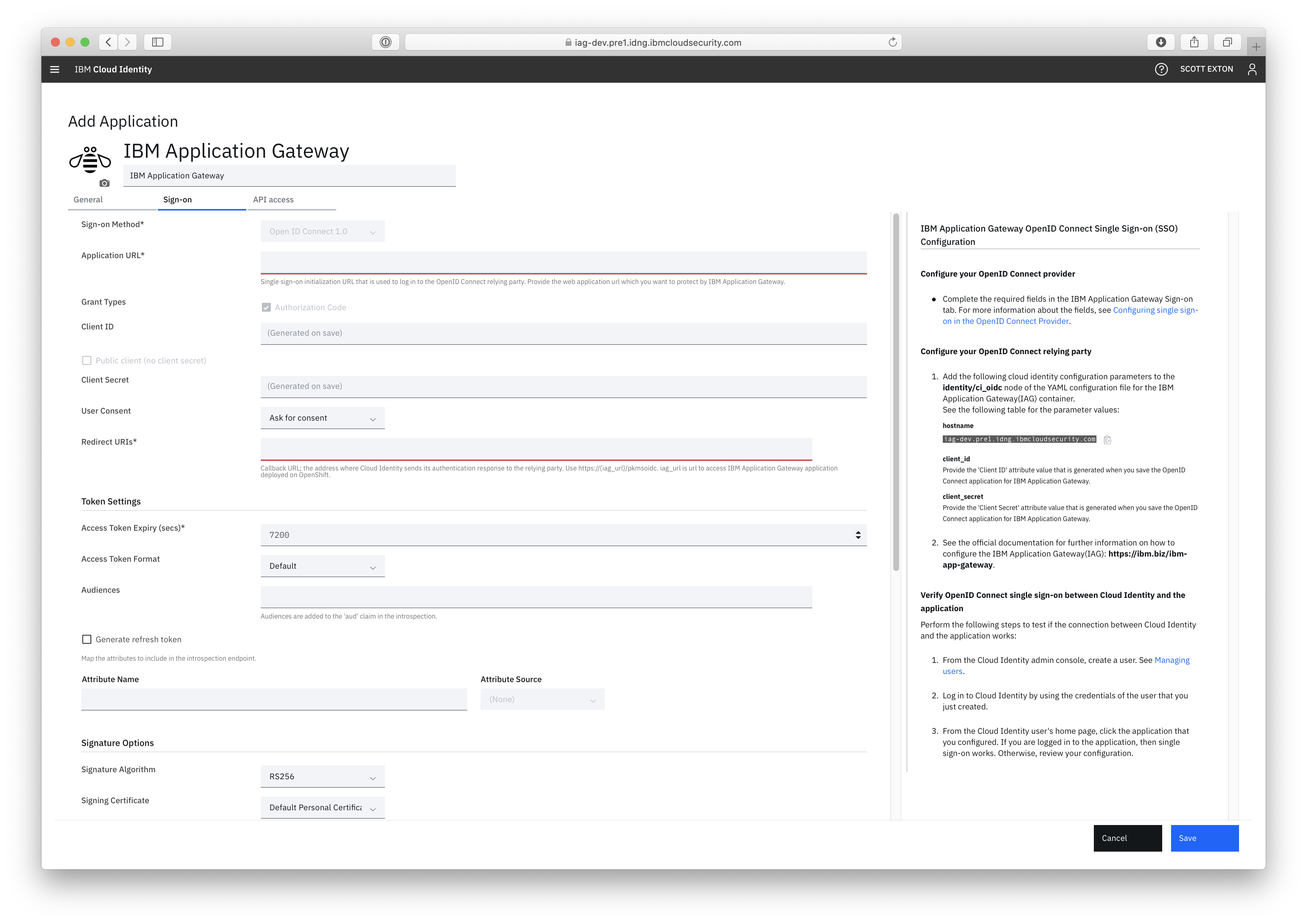
Task: Switch to the General tab
Action: (x=88, y=199)
